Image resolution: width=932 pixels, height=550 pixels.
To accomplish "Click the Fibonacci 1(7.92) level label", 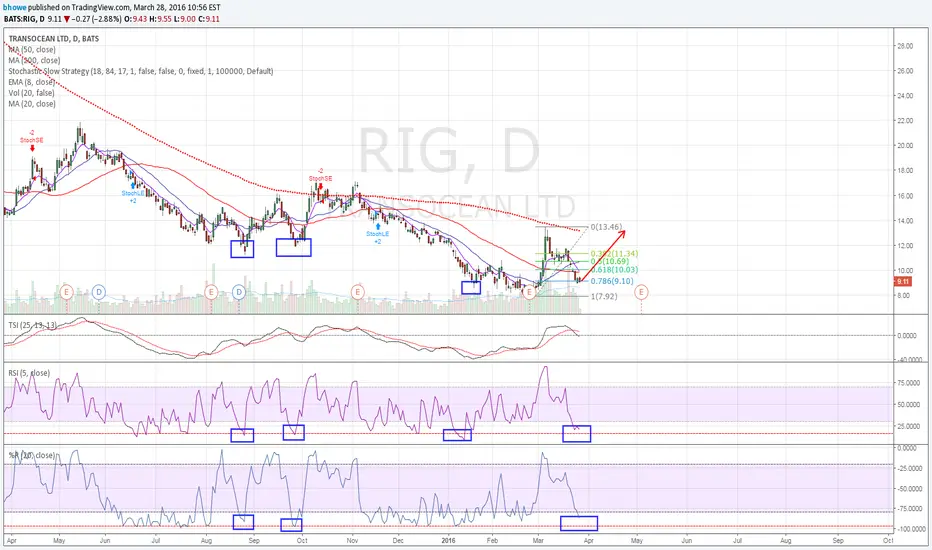I will (x=604, y=296).
